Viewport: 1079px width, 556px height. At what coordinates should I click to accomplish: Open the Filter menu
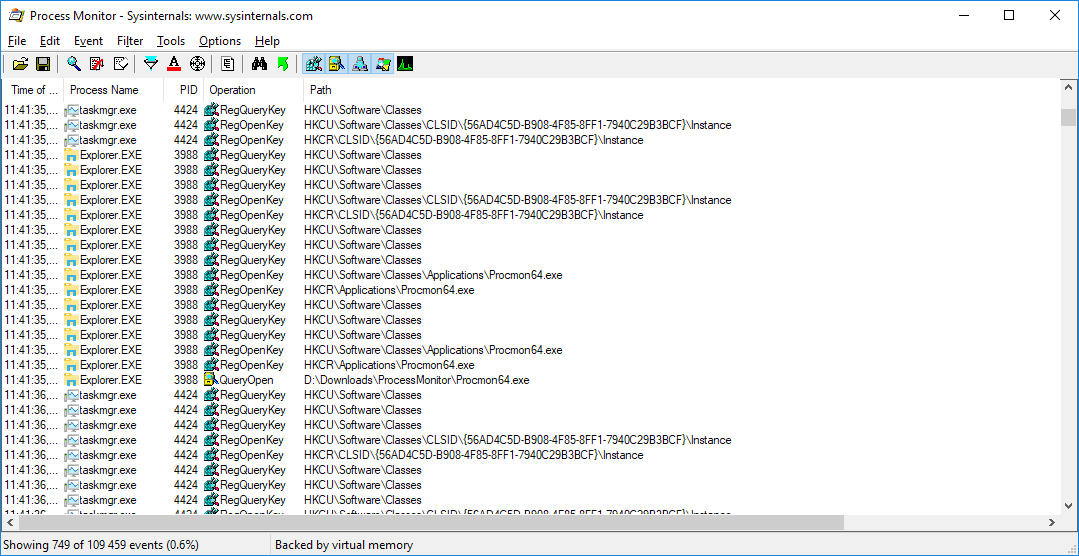[130, 41]
